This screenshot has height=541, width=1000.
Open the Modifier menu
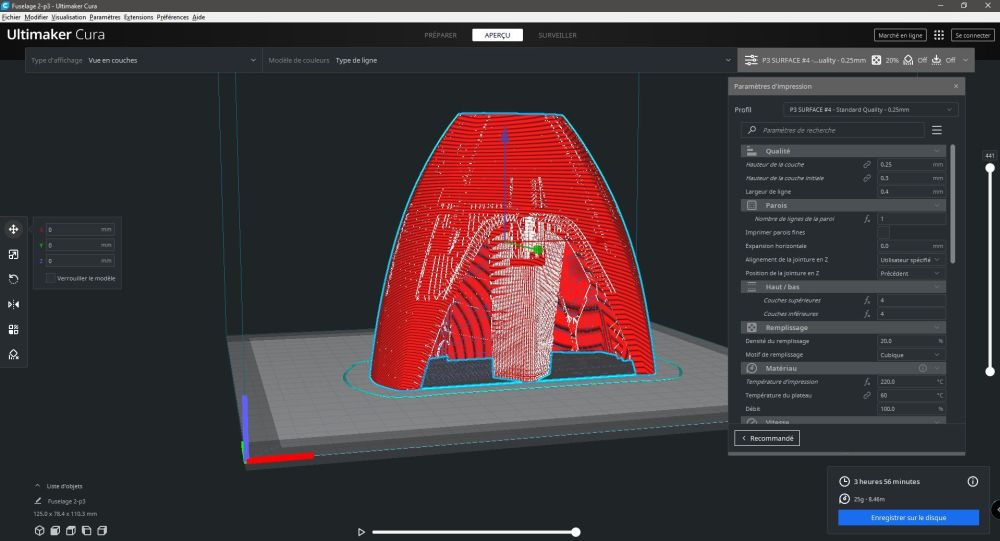[36, 17]
